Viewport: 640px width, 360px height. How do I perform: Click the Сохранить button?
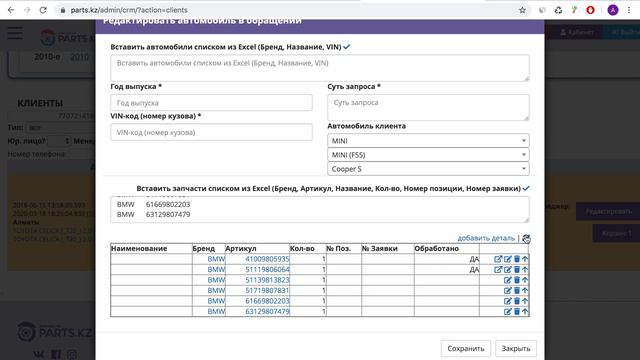click(x=466, y=349)
